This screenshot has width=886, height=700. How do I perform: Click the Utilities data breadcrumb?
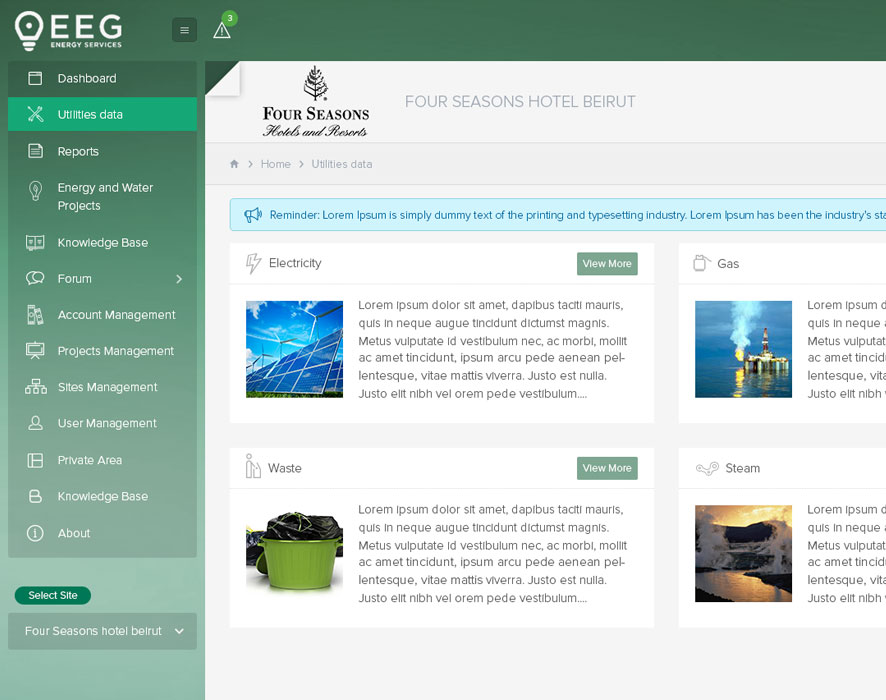coord(342,164)
